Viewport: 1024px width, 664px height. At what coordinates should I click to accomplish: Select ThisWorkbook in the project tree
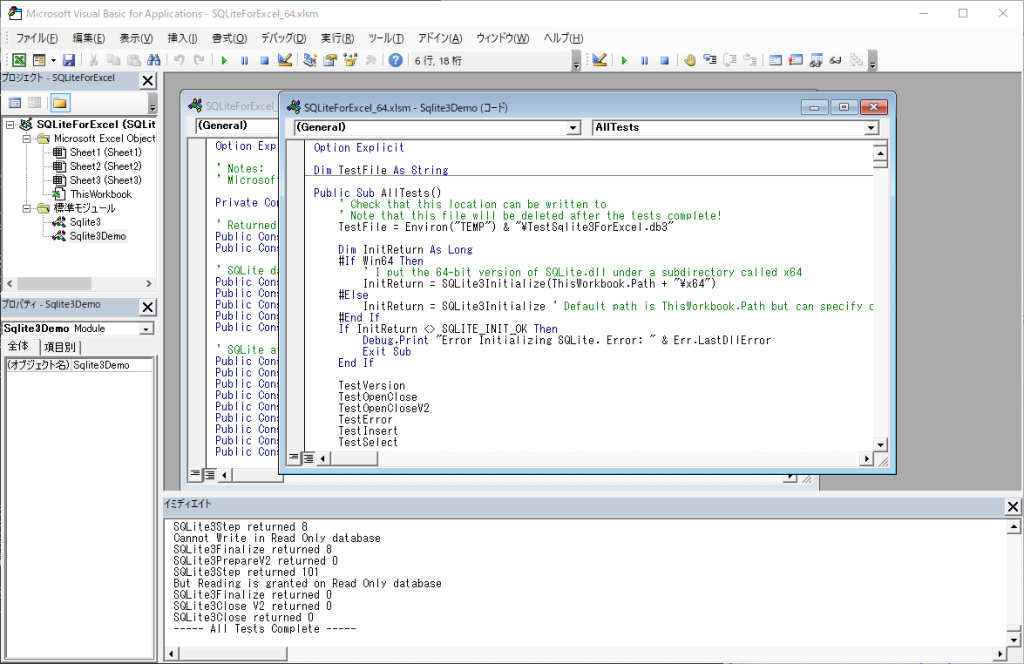tap(101, 194)
